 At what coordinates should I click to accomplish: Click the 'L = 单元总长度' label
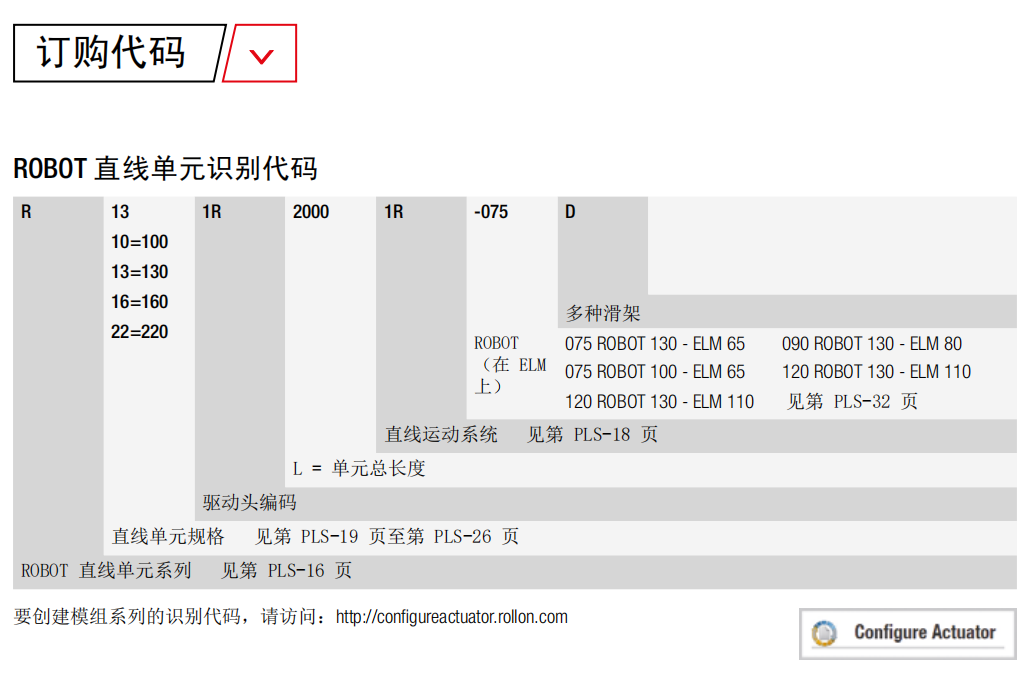(x=359, y=469)
